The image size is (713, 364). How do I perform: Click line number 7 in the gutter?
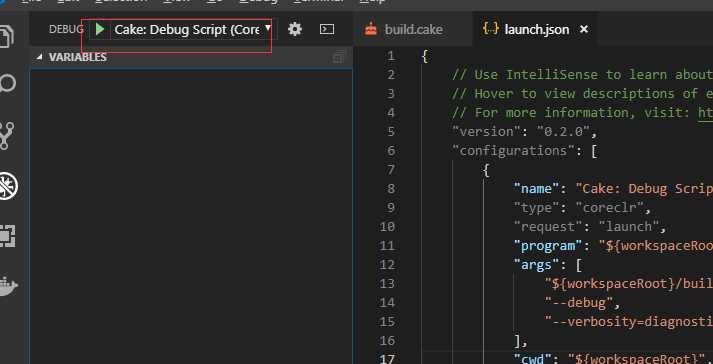pos(391,170)
